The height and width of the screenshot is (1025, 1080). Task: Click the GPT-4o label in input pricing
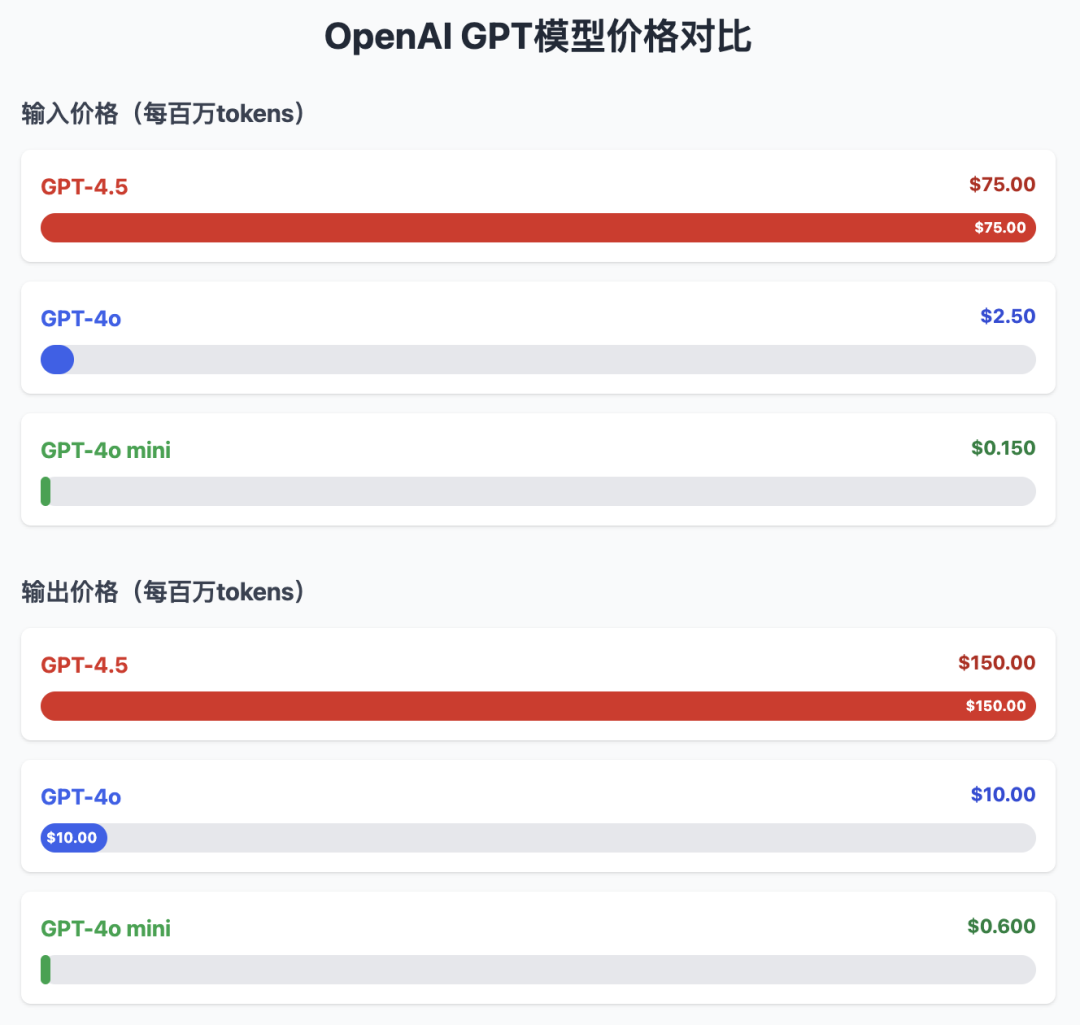81,318
